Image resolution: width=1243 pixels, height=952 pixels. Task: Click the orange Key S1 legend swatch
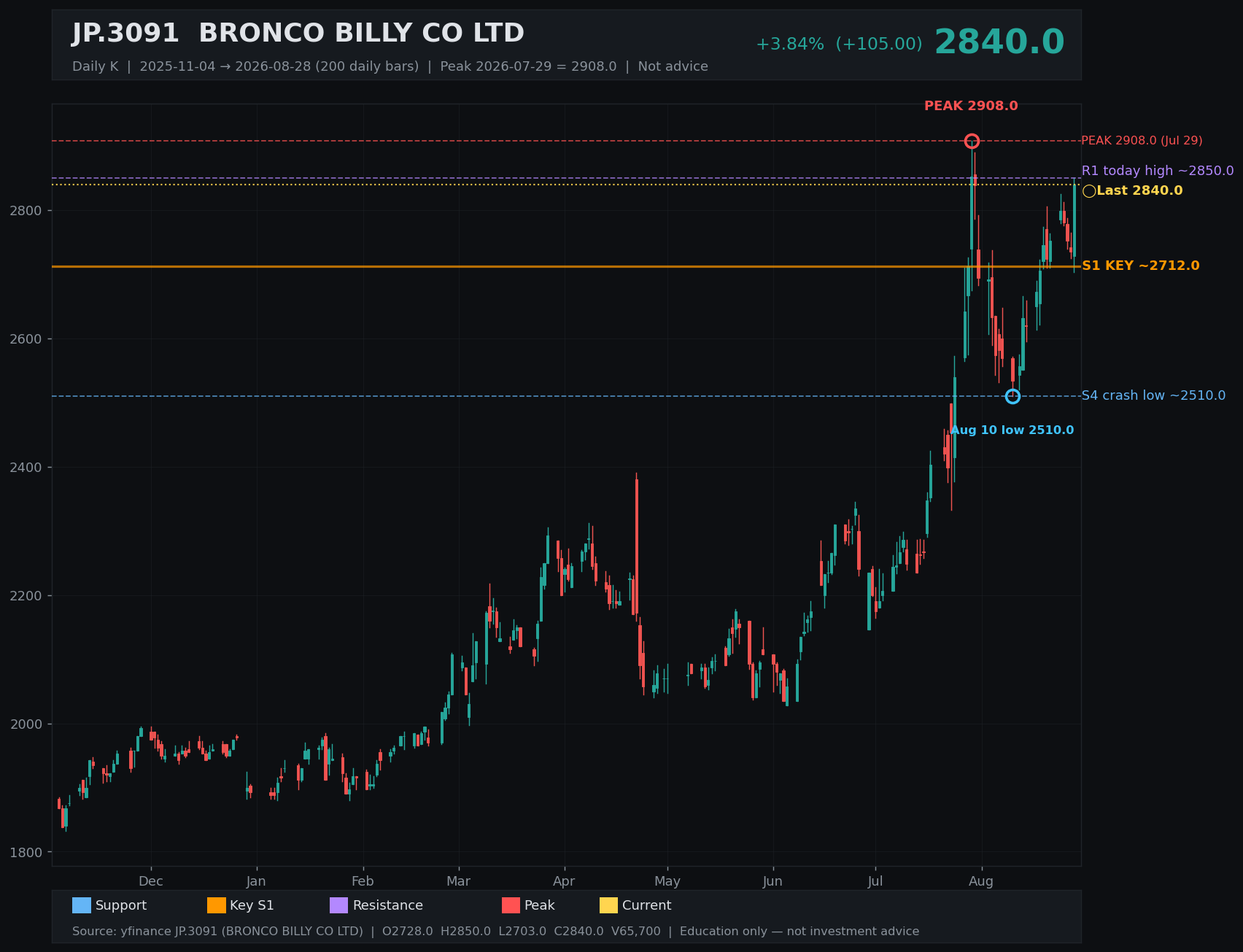[x=217, y=905]
